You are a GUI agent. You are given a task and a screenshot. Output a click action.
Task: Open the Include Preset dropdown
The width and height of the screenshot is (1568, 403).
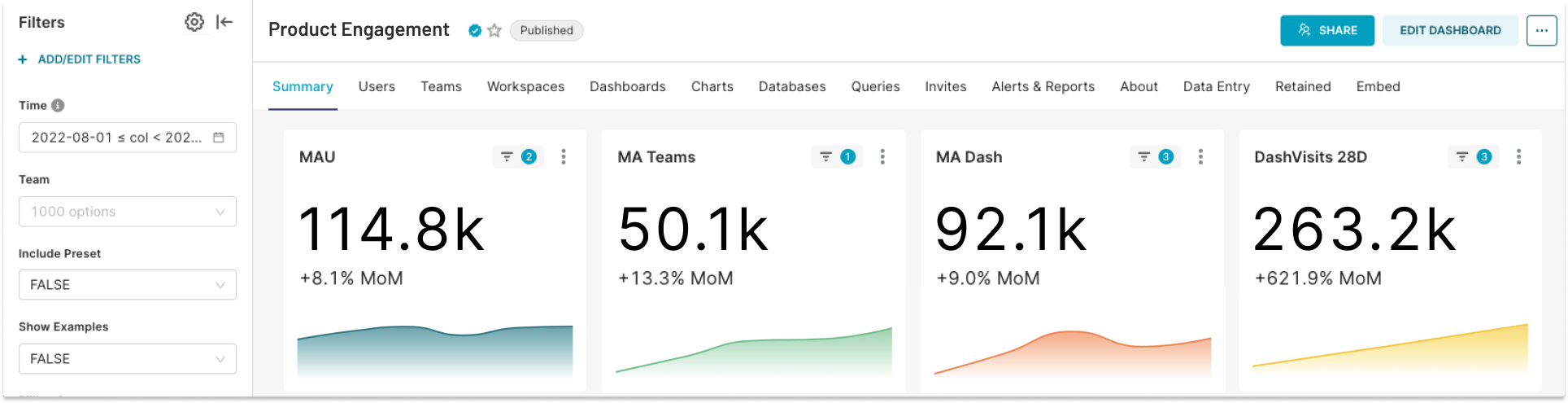point(128,285)
